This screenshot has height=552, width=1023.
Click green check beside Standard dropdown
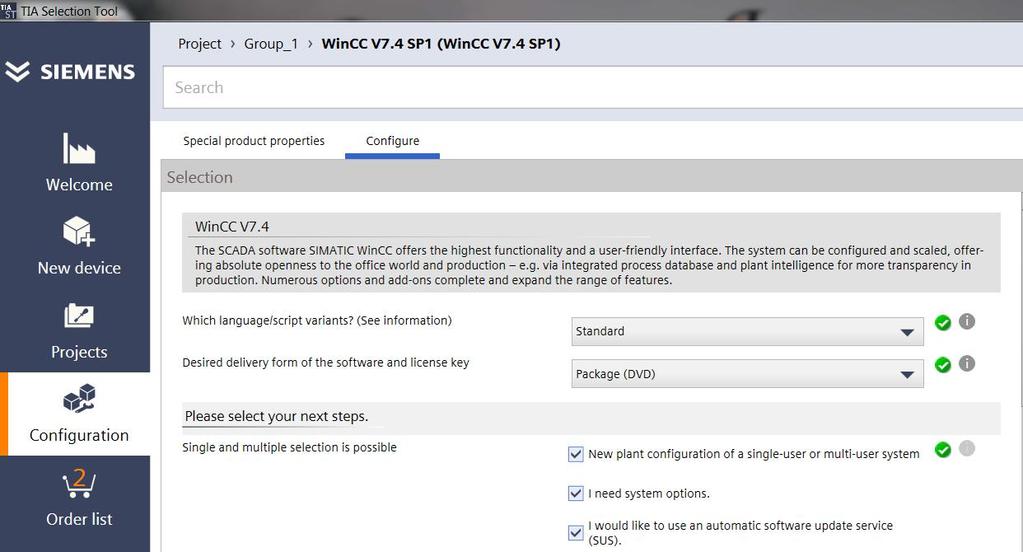point(943,322)
